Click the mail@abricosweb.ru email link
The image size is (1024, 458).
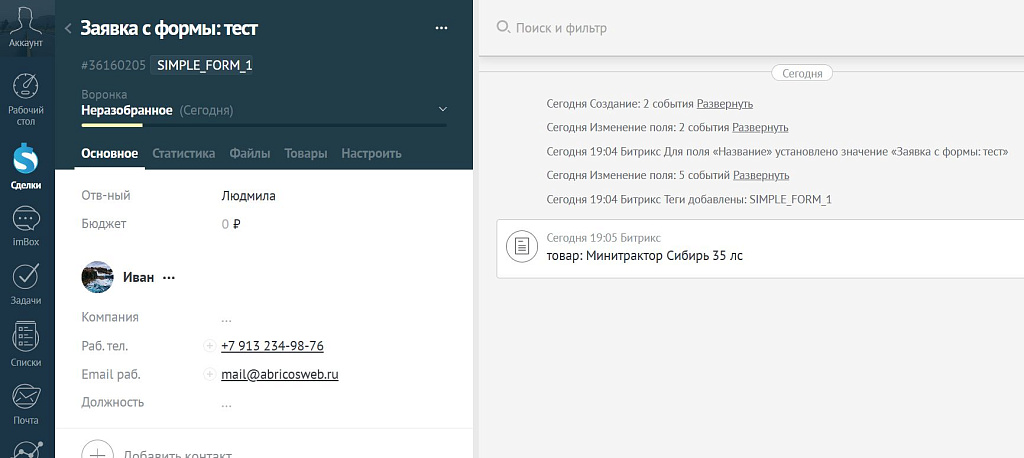click(x=279, y=375)
